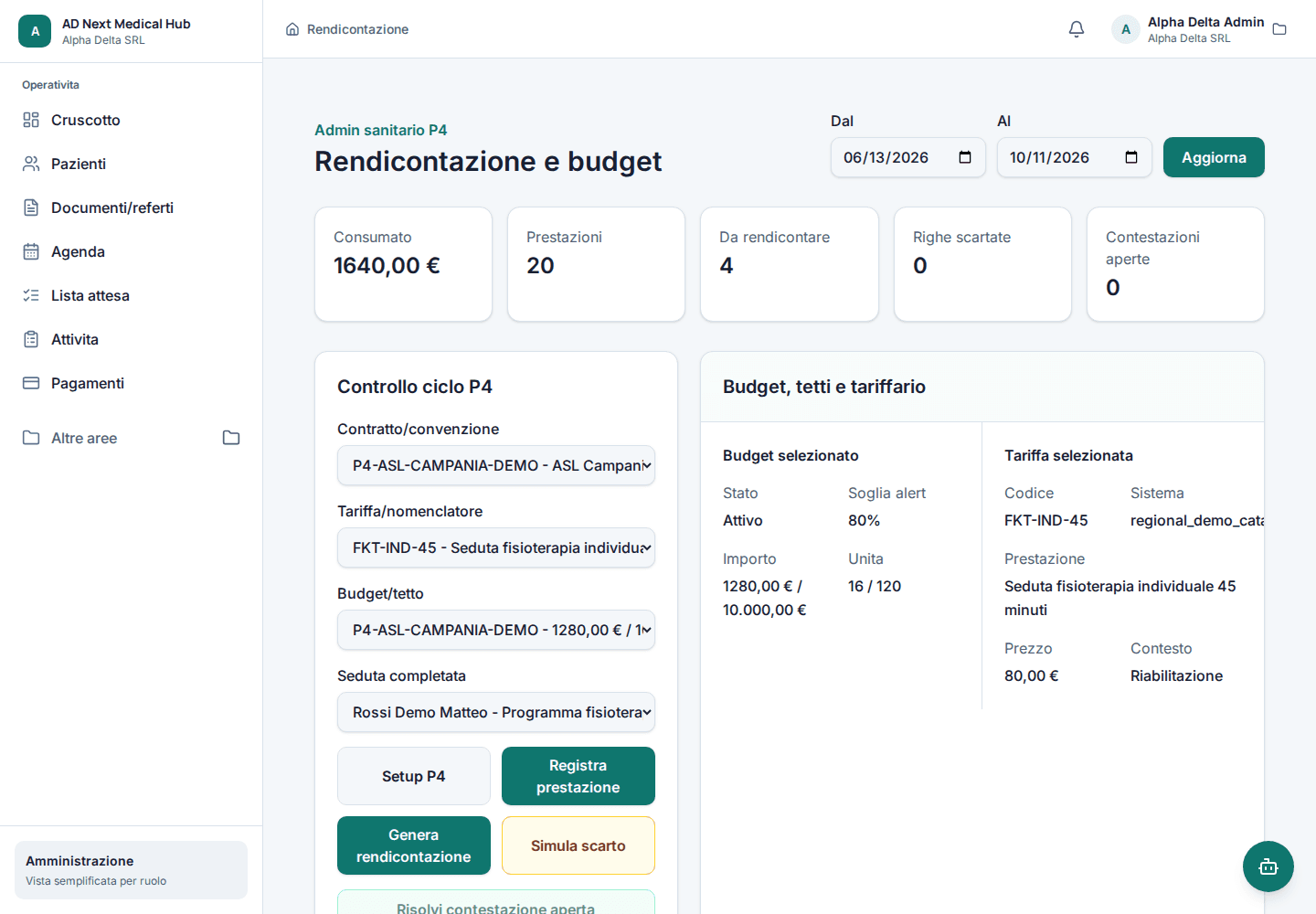Open calendar picker in Al date field
The width and height of the screenshot is (1316, 914).
pyautogui.click(x=1131, y=157)
